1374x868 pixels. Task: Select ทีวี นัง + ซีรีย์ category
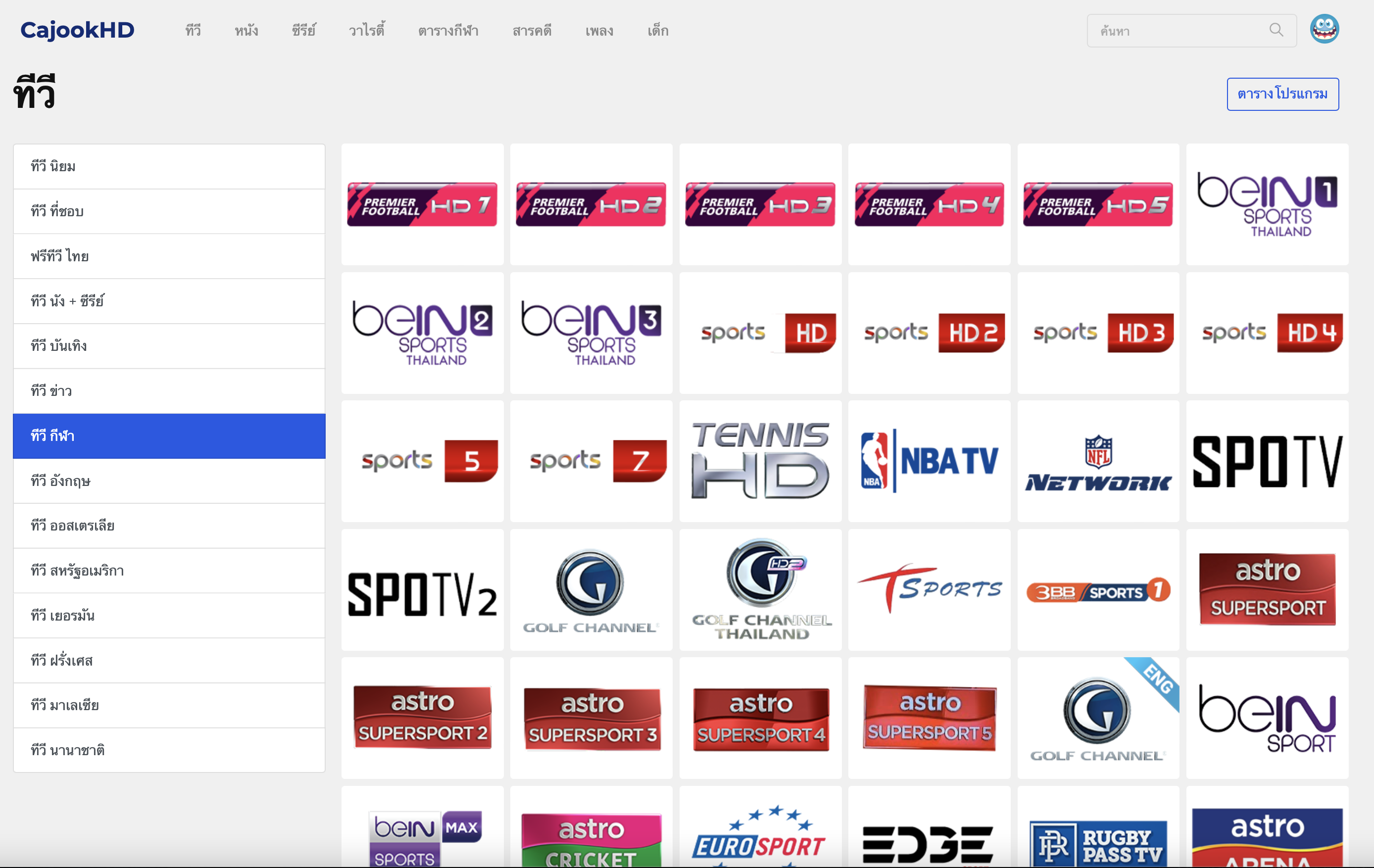click(169, 301)
